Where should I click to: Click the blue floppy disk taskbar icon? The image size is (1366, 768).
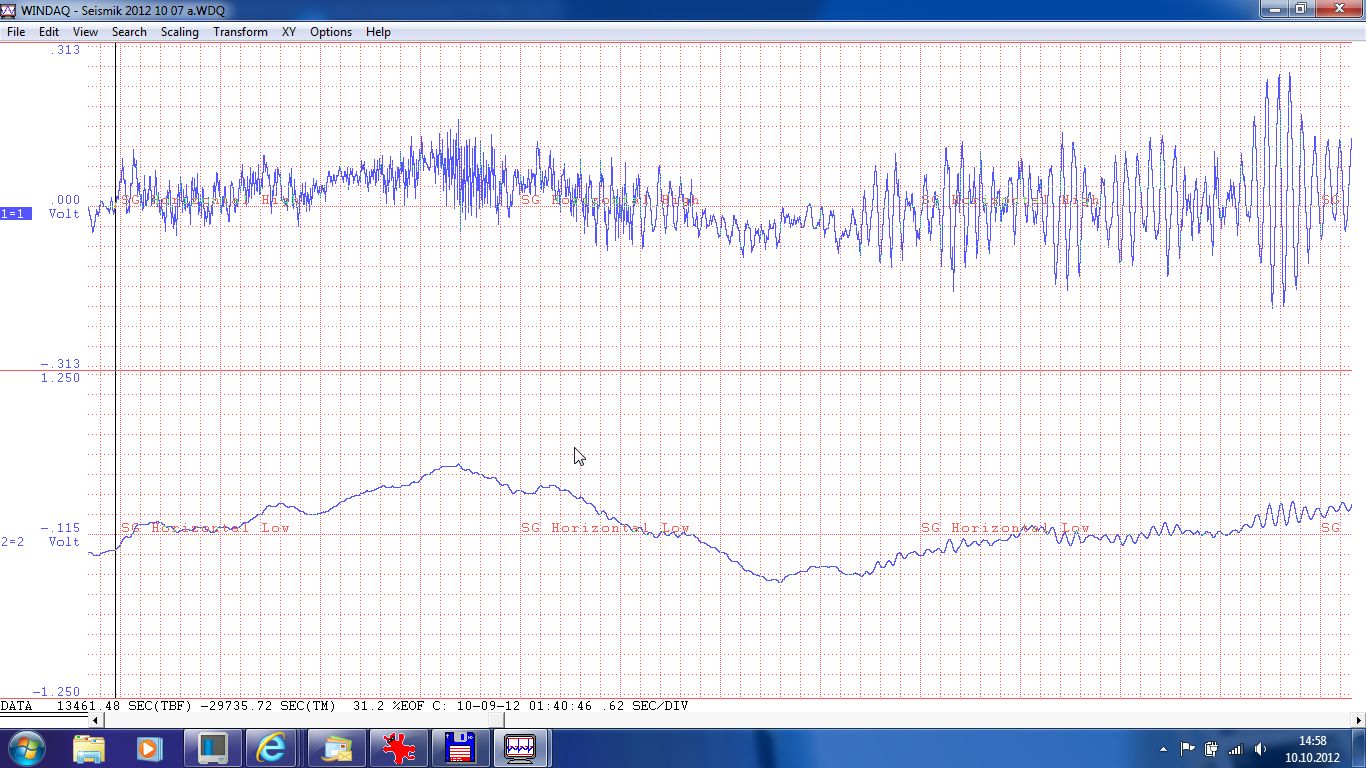pyautogui.click(x=459, y=748)
